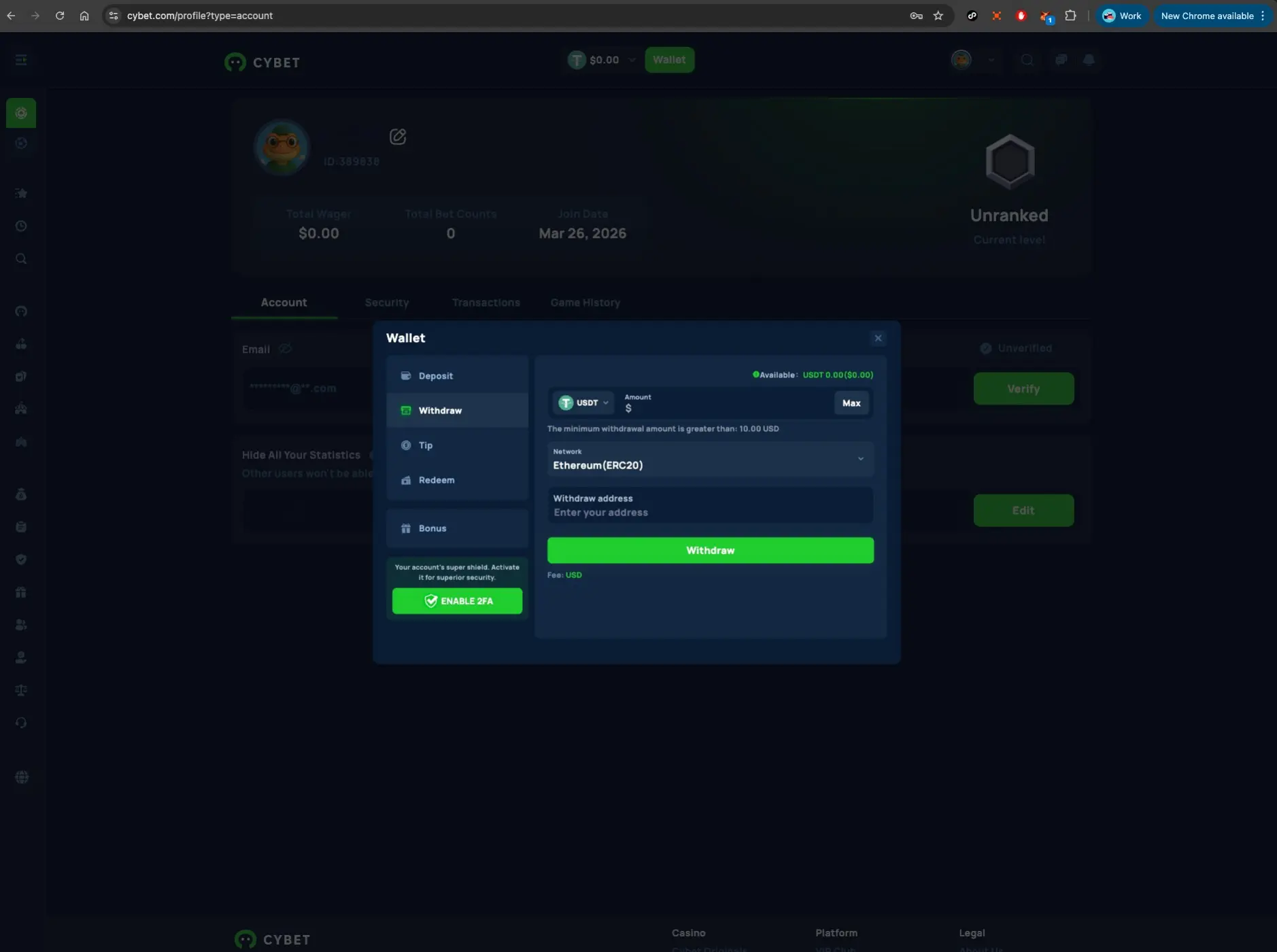Click the sidebar search icon
Screen dimensions: 1277x952
coord(21,258)
